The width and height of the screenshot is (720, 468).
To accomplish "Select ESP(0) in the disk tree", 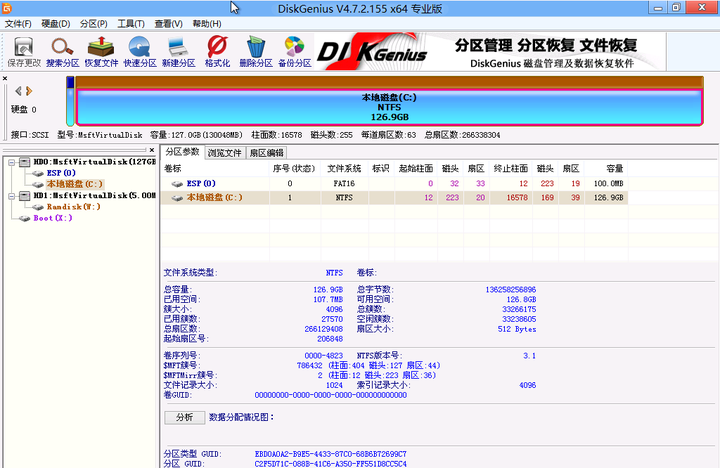I will (61, 173).
